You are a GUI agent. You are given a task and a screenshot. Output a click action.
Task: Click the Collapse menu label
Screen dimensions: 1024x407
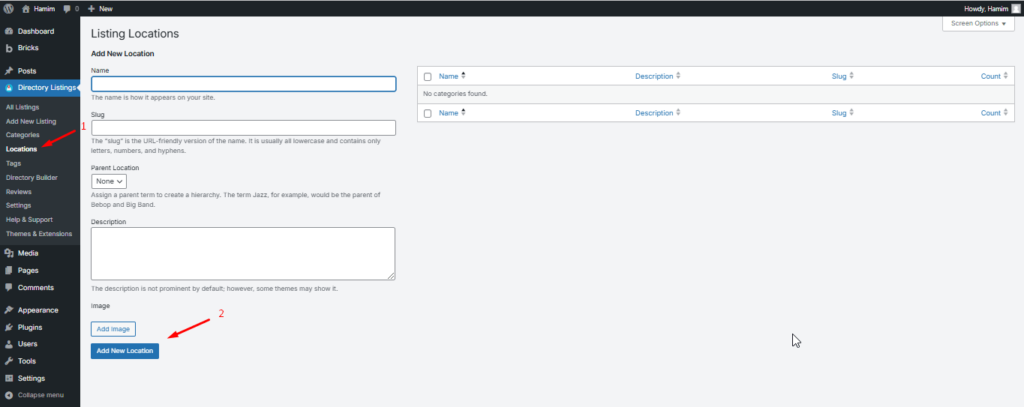coord(40,395)
